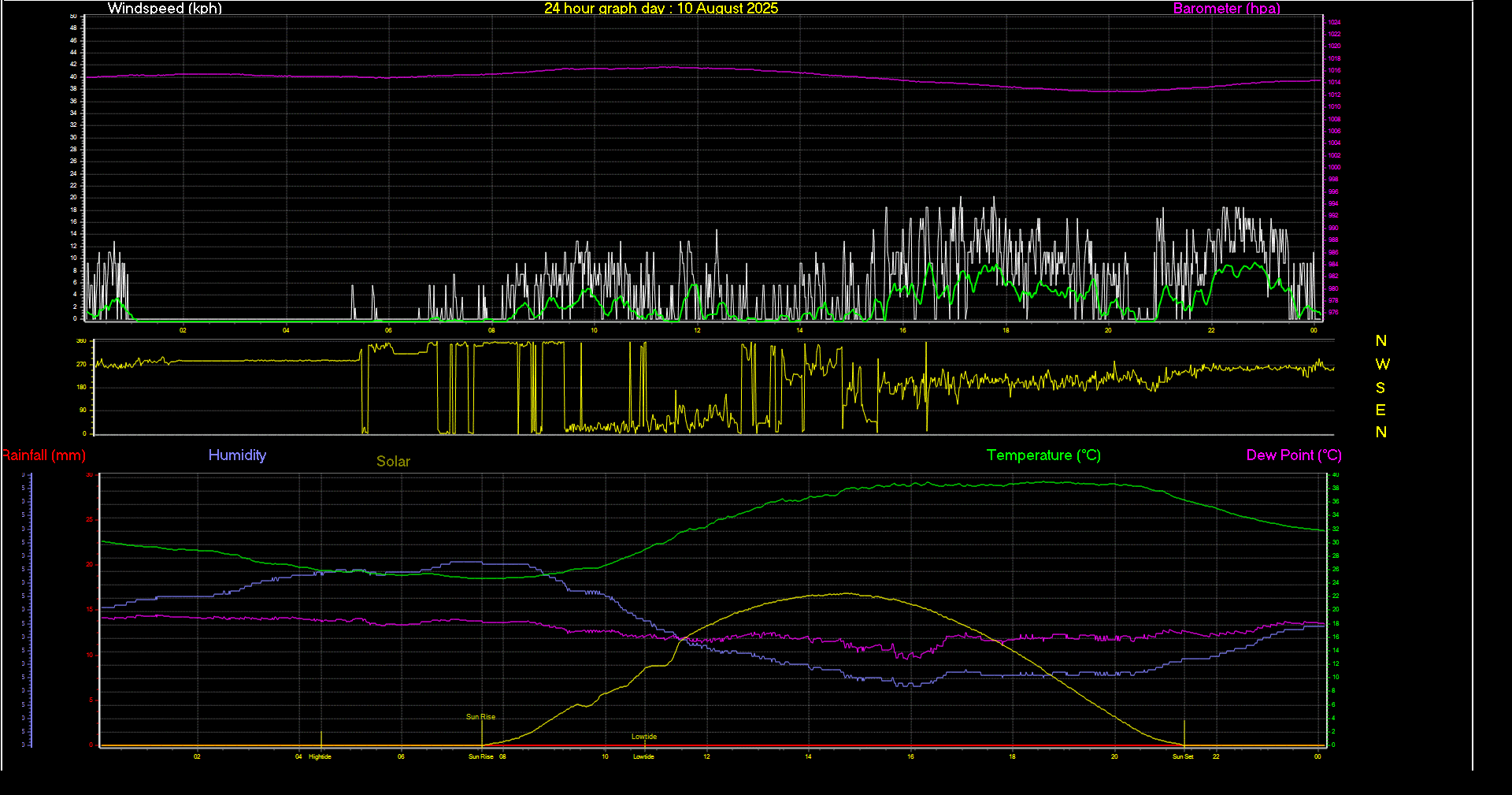
Task: Click the Sun Set label on the time axis
Action: (1183, 756)
